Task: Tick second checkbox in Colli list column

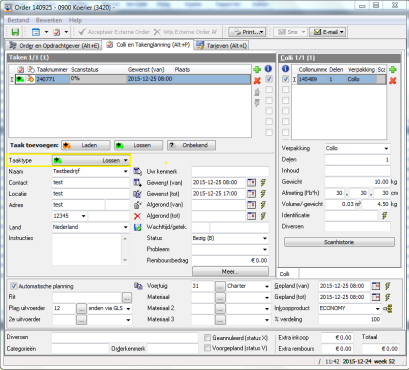Action: pos(285,90)
